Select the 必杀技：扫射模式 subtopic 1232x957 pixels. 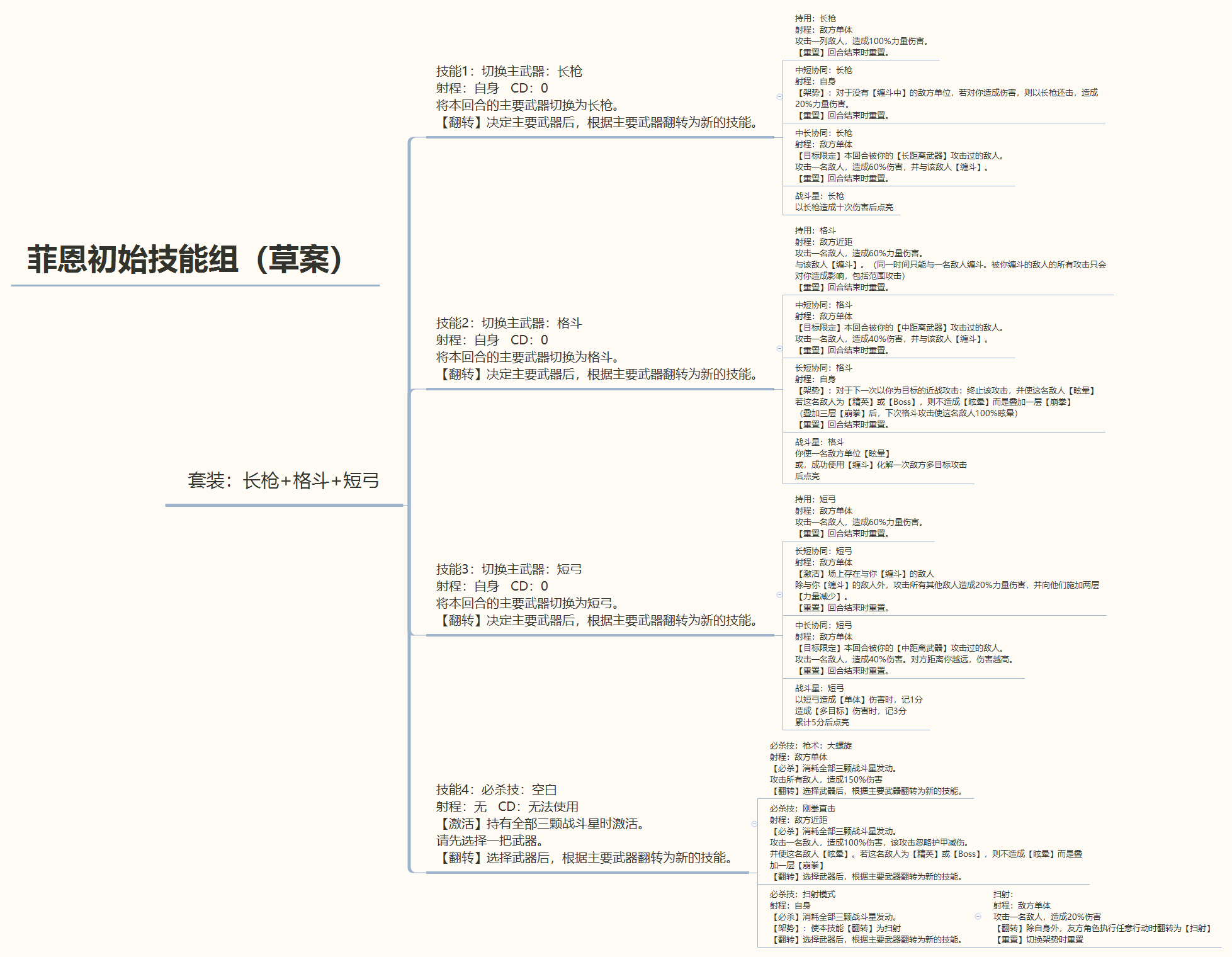(x=866, y=917)
